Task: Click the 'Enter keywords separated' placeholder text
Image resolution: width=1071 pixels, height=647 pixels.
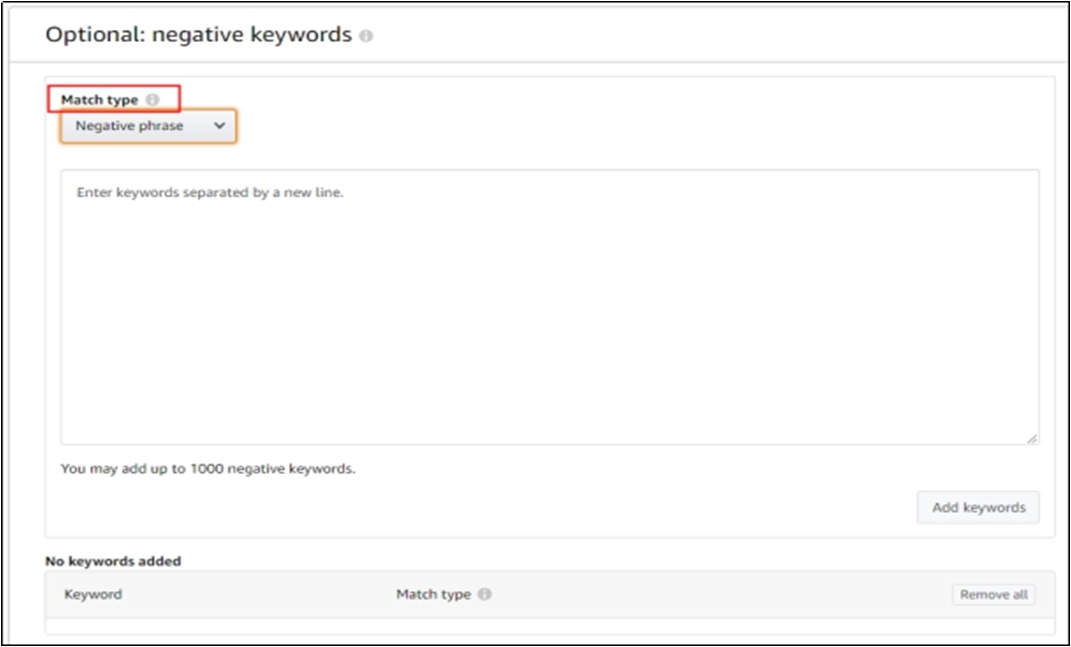Action: point(210,193)
